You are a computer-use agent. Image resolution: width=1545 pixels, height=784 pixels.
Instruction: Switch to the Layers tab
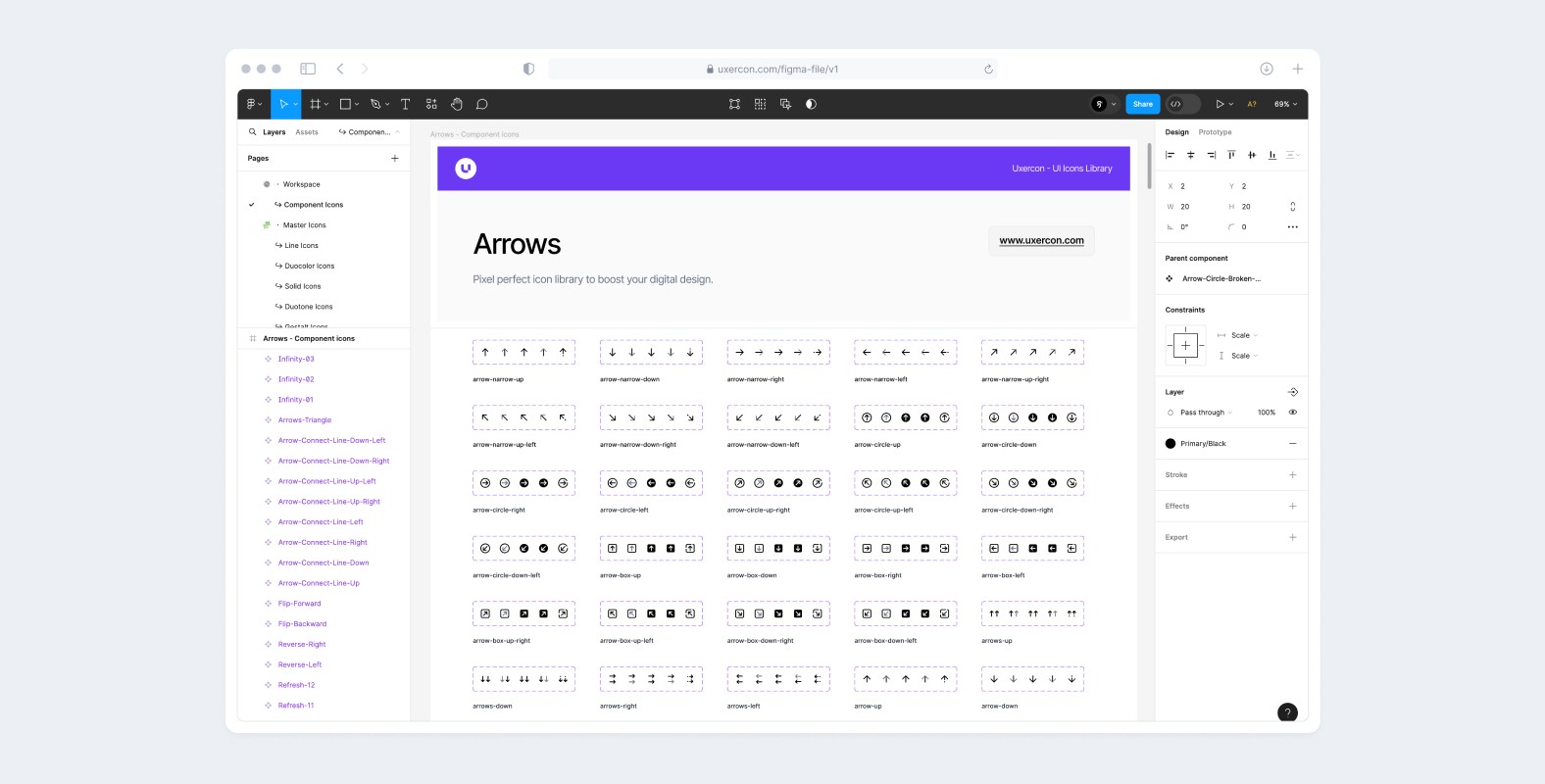click(x=274, y=131)
